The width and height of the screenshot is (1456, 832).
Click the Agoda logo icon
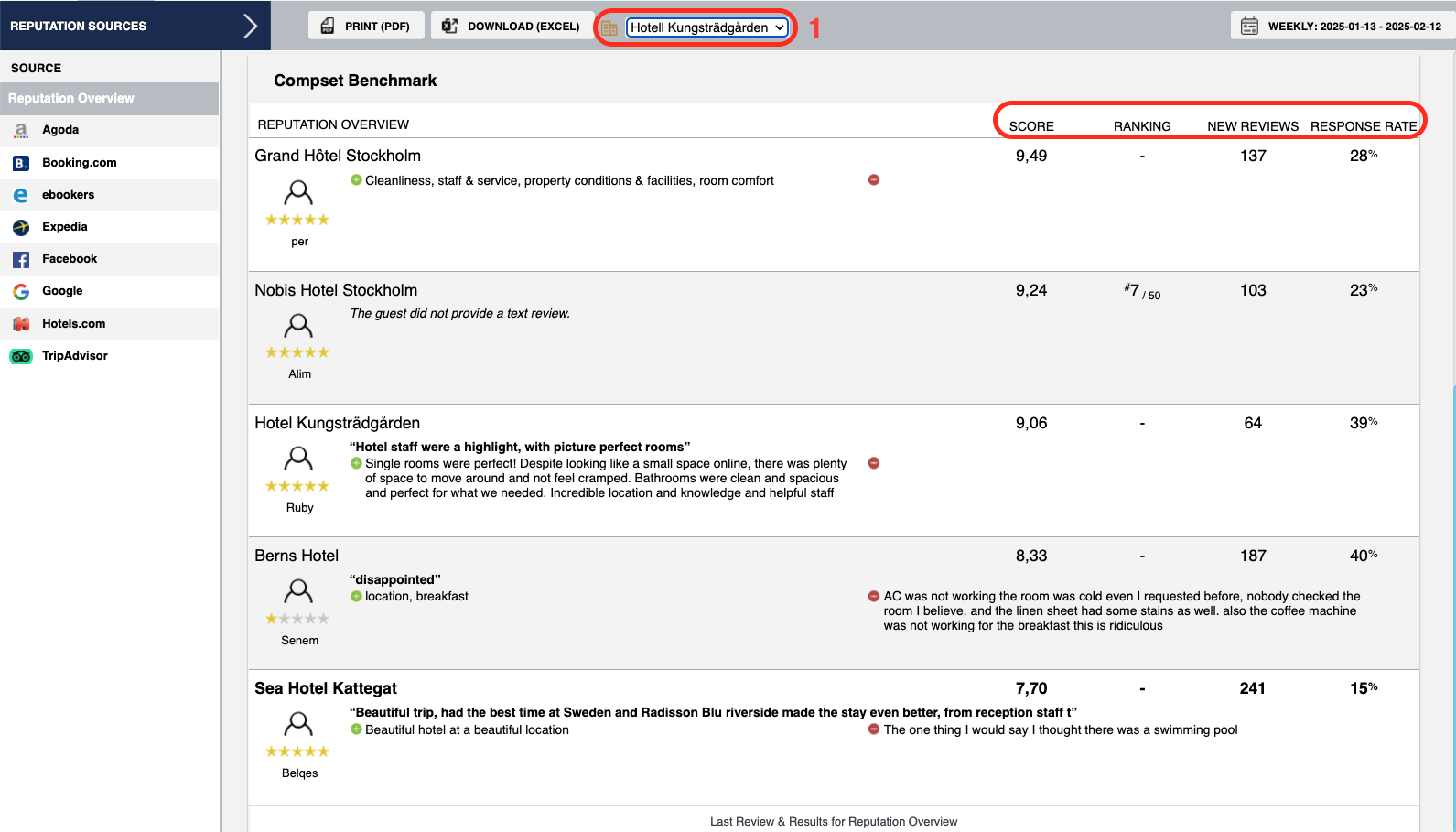[21, 131]
